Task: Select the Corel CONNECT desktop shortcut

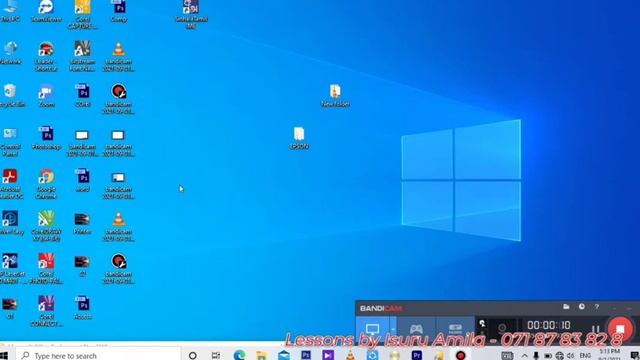Action: click(46, 311)
